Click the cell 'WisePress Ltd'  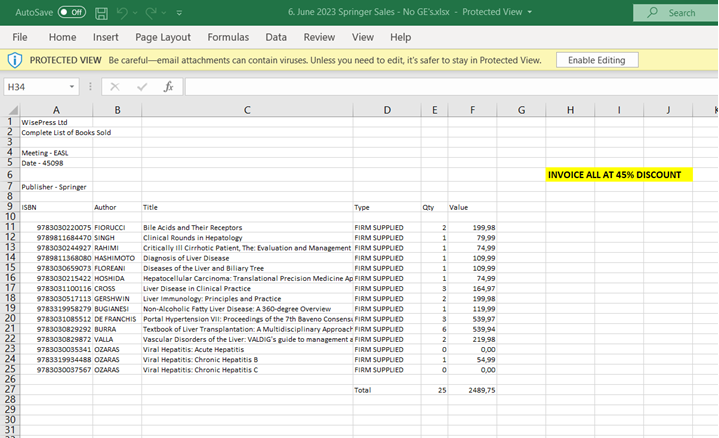56,122
